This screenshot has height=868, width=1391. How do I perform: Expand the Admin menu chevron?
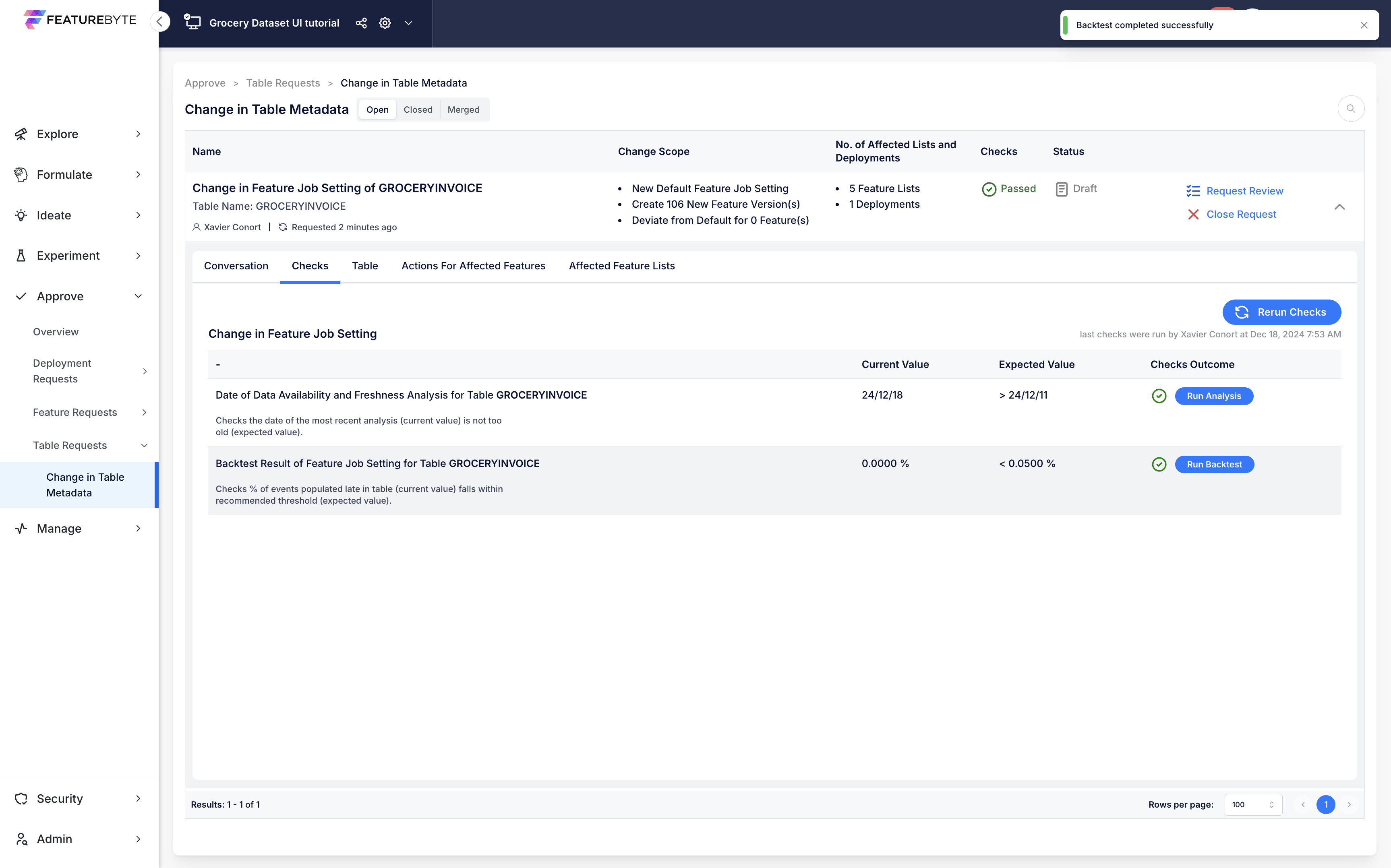(139, 839)
